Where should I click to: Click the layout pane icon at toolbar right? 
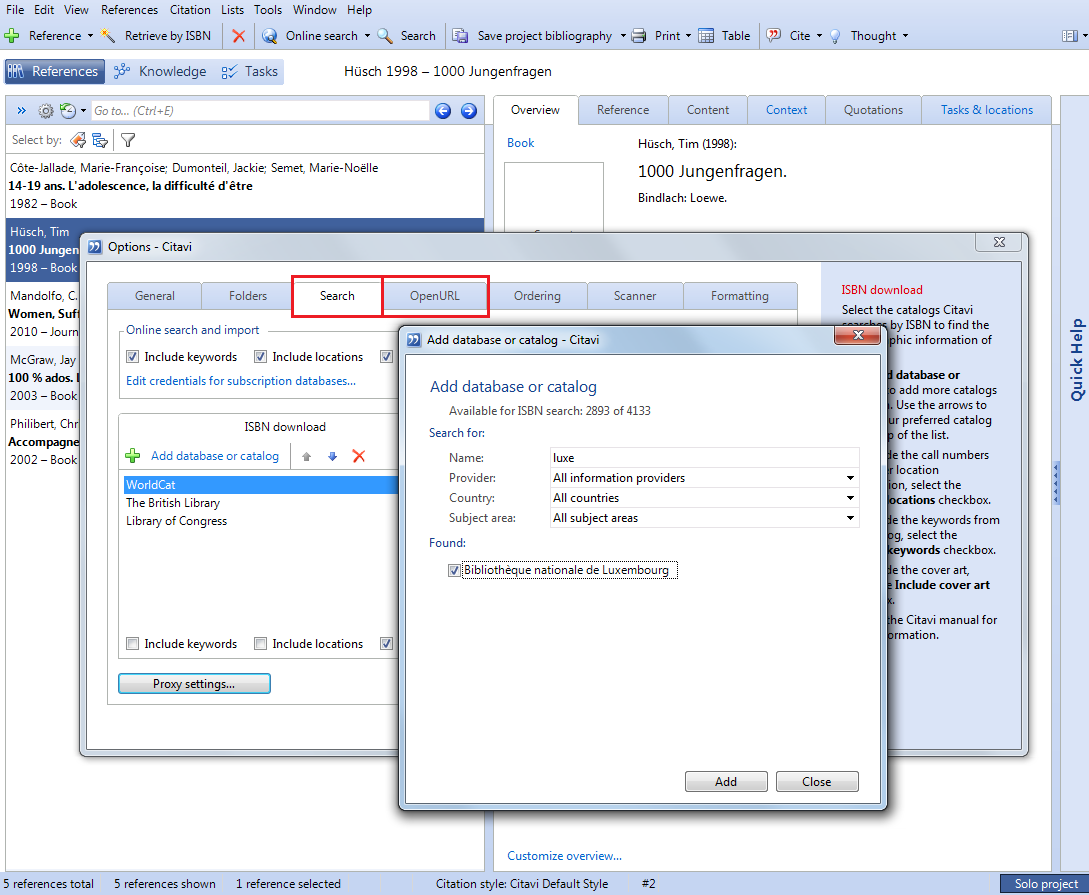pos(1070,35)
